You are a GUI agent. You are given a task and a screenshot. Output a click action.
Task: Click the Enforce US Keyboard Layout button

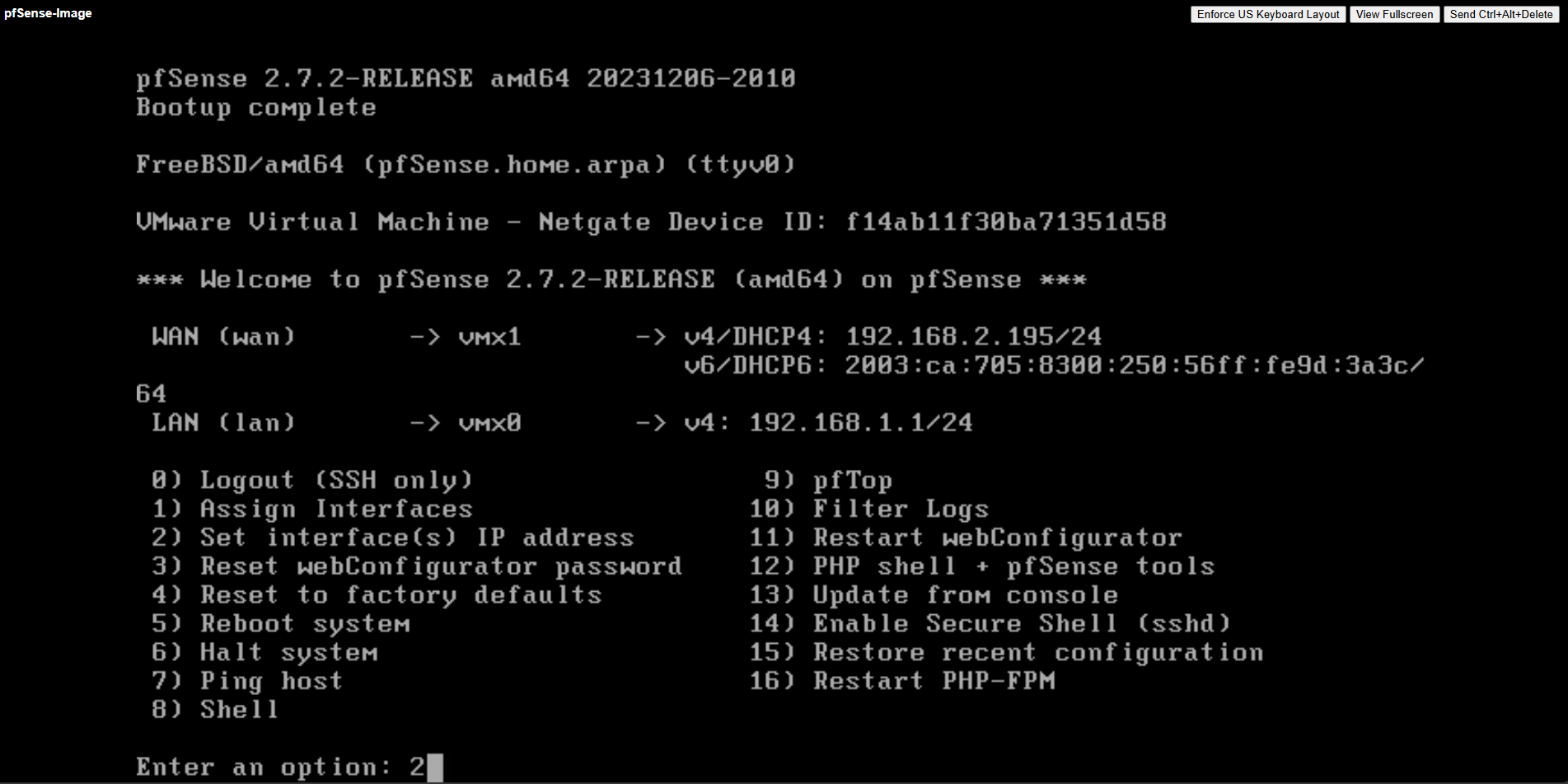(1268, 14)
